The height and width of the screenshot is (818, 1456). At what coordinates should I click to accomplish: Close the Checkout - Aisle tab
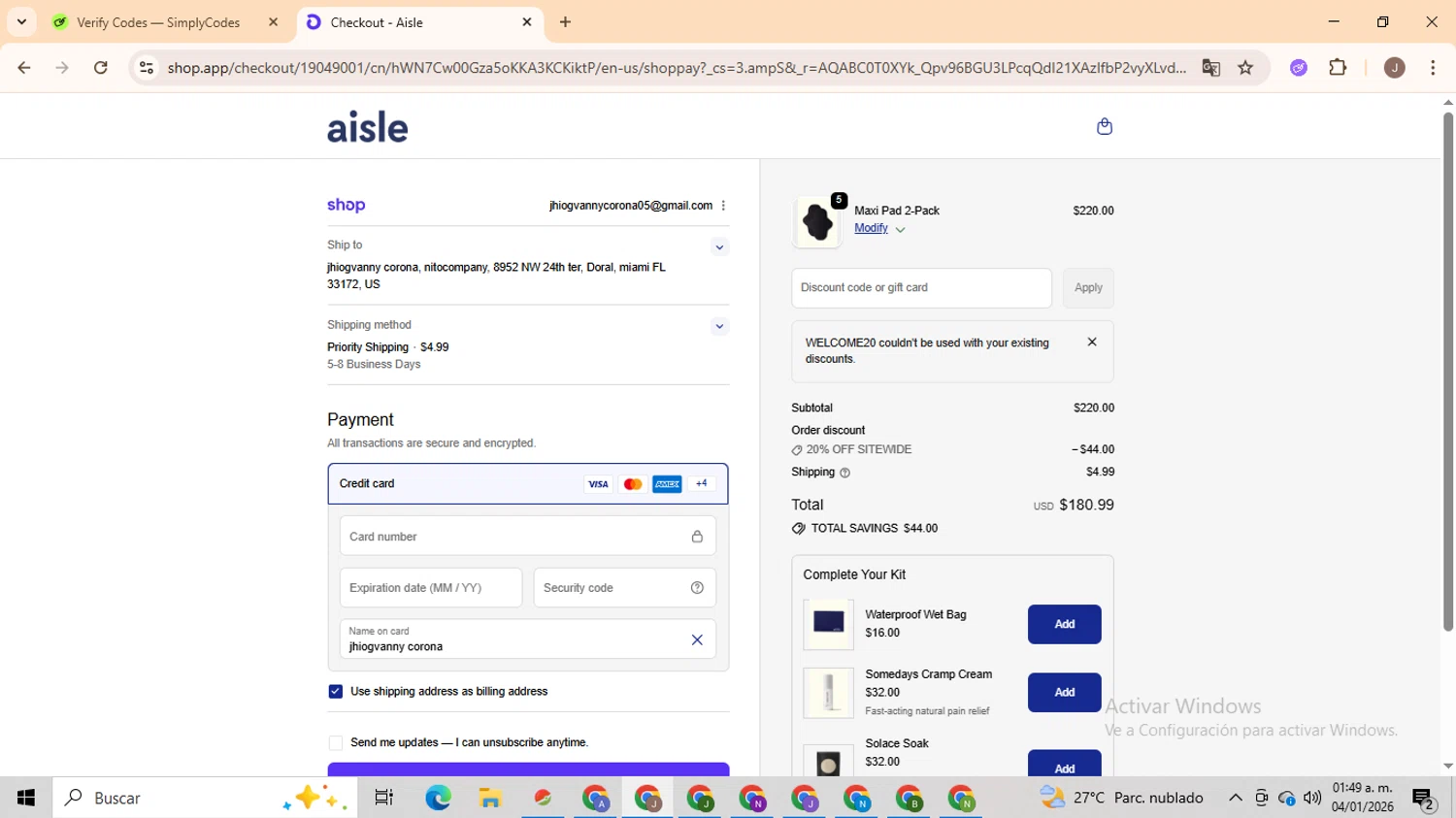point(527,21)
